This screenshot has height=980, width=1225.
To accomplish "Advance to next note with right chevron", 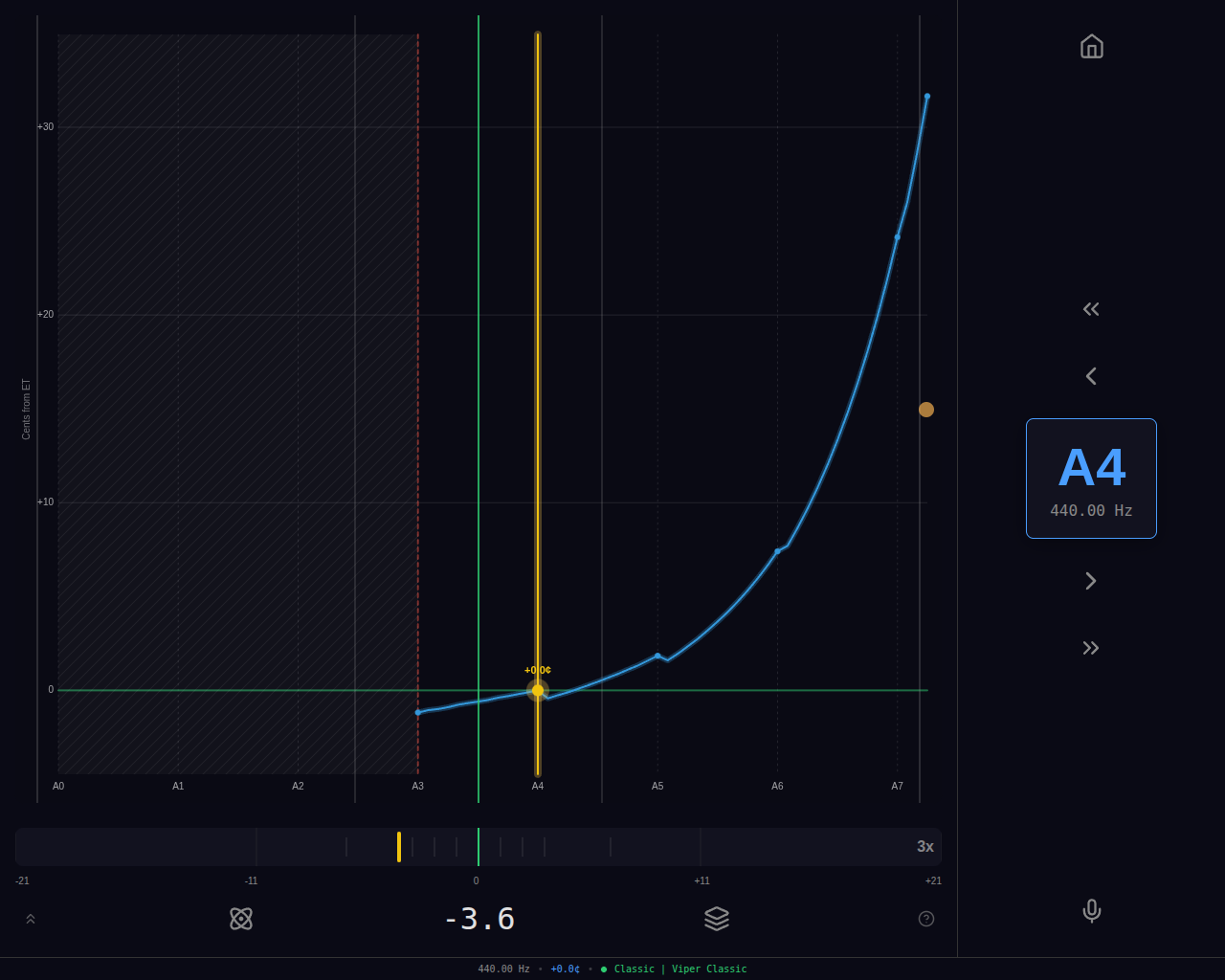I will [1091, 581].
